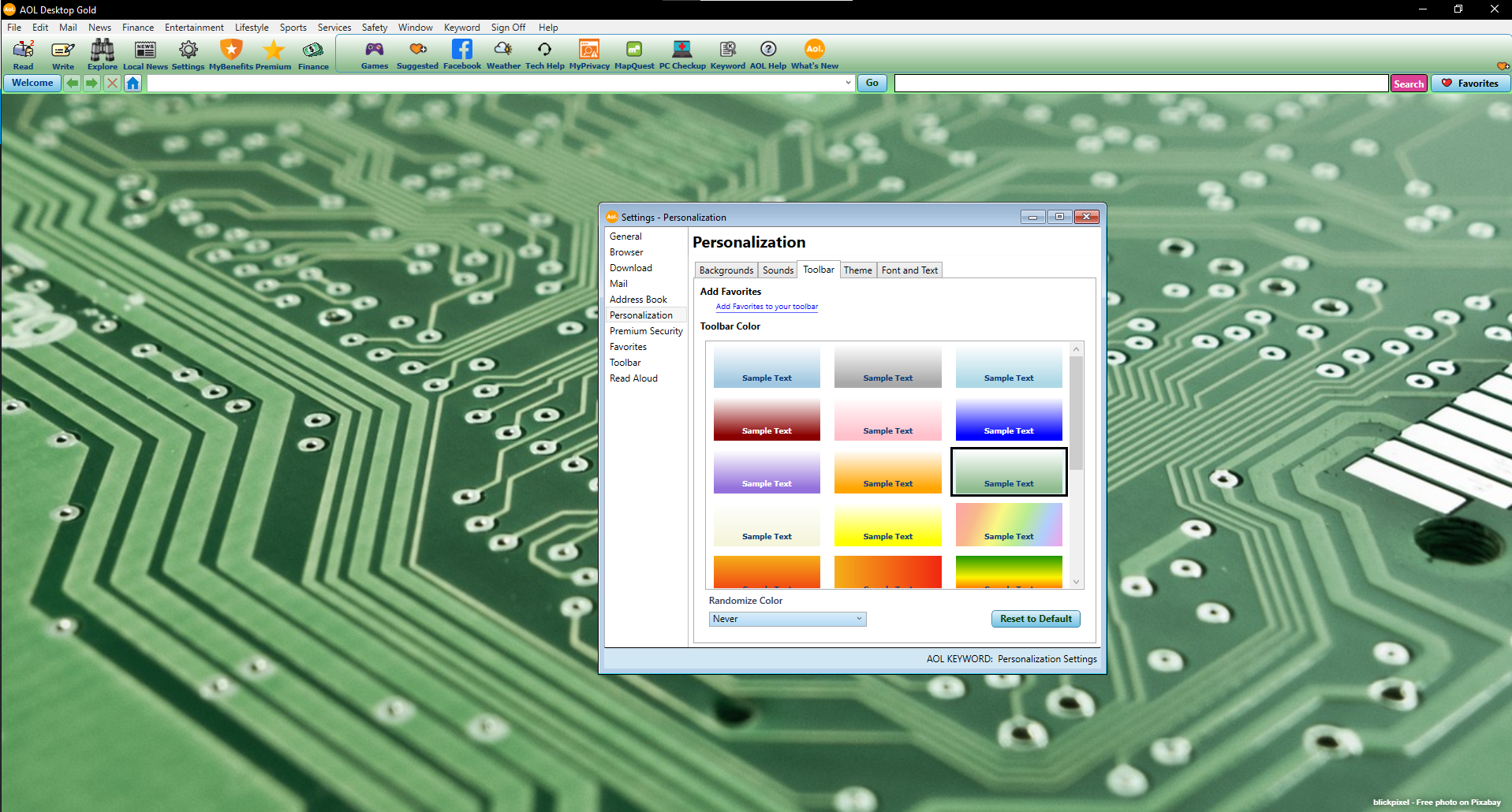Viewport: 1512px width, 812px height.
Task: Open the Sign Off menu
Action: click(508, 27)
